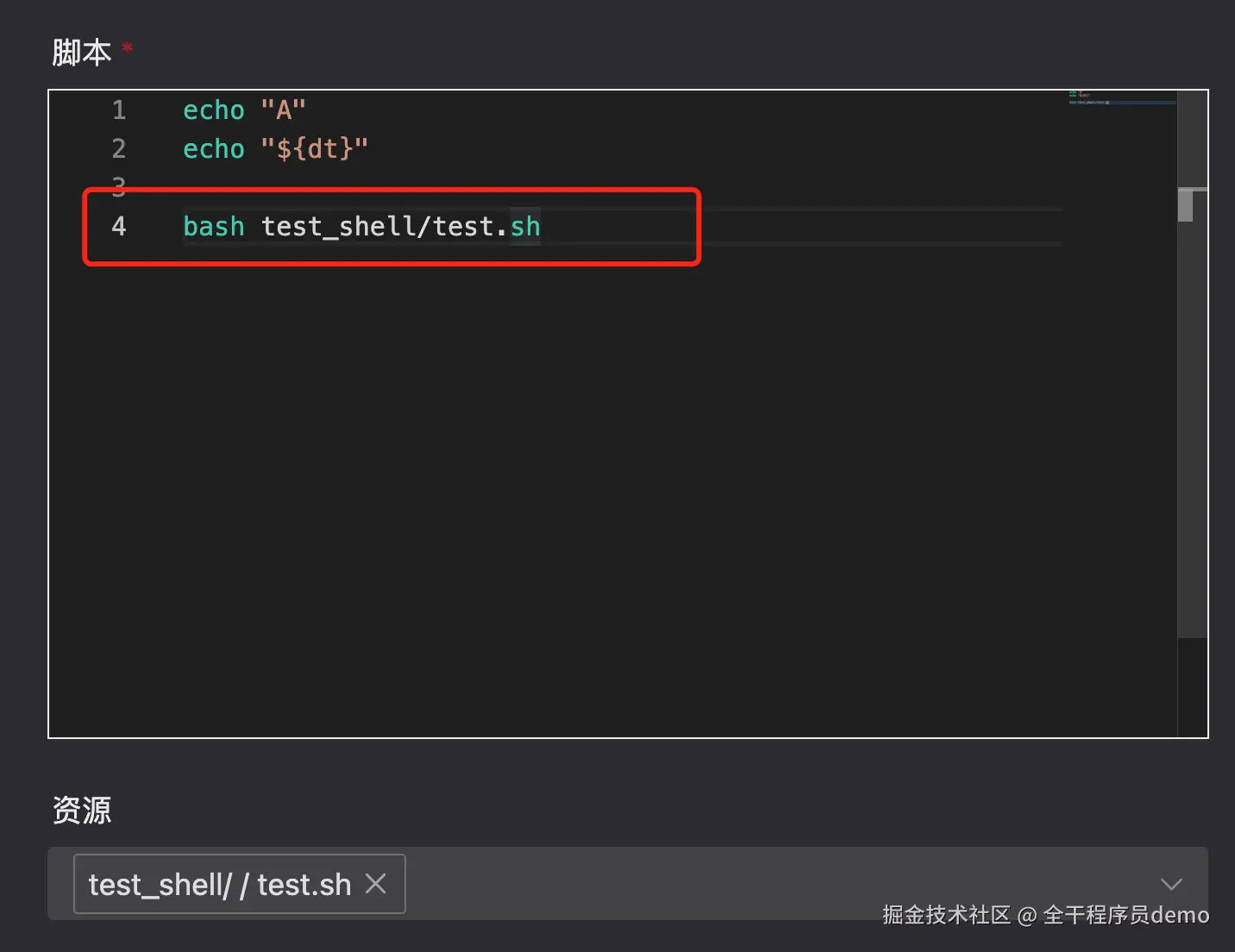Remove the test.sh resource tag
The width and height of the screenshot is (1235, 952).
click(x=375, y=883)
